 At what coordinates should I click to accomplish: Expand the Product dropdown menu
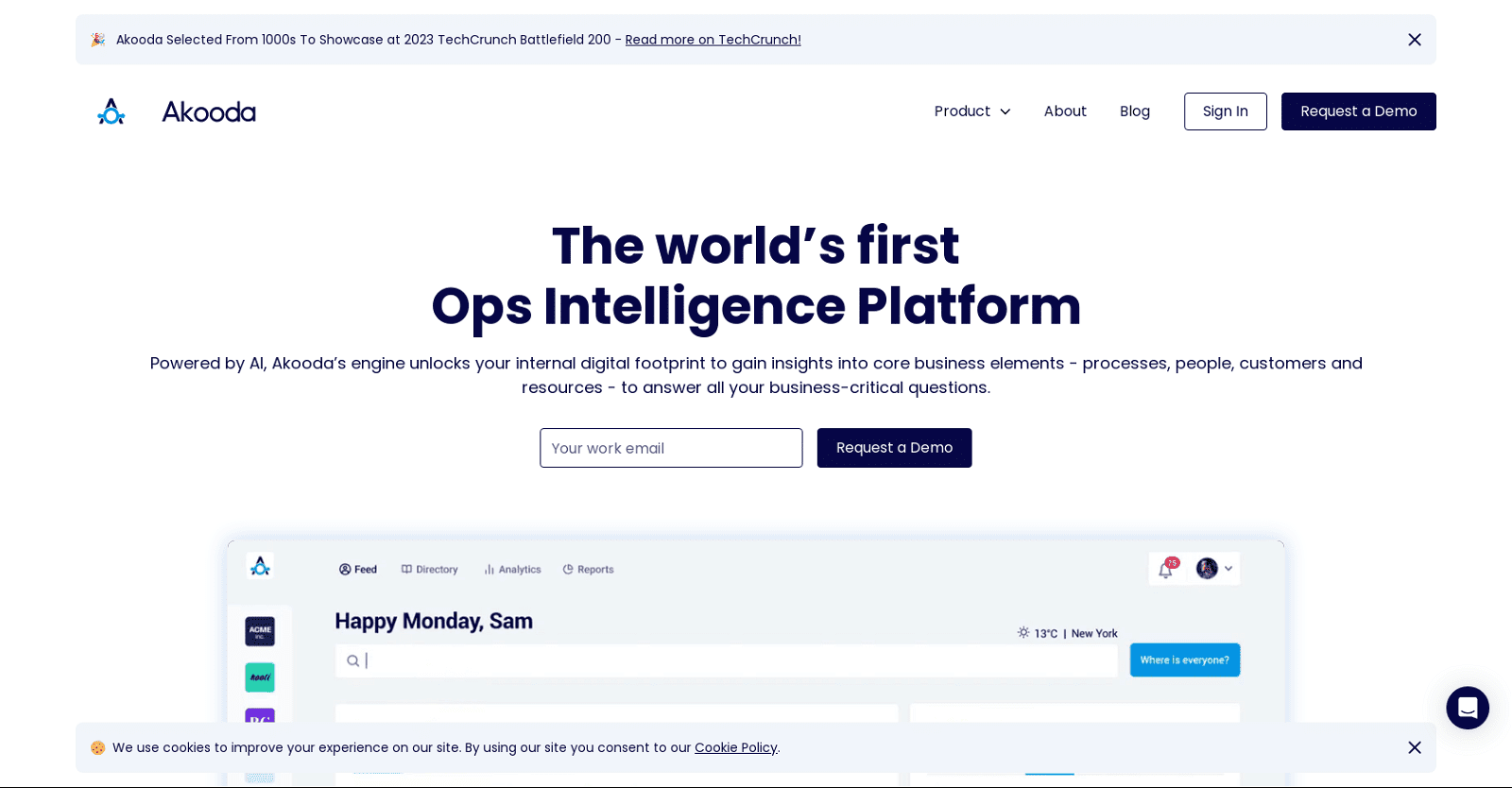[x=971, y=111]
